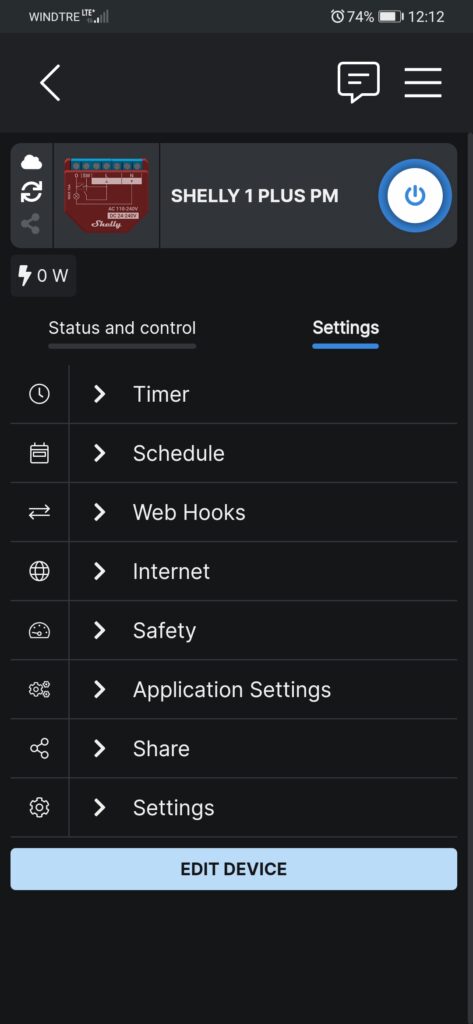Tap the cloud connection status icon

coord(31,161)
